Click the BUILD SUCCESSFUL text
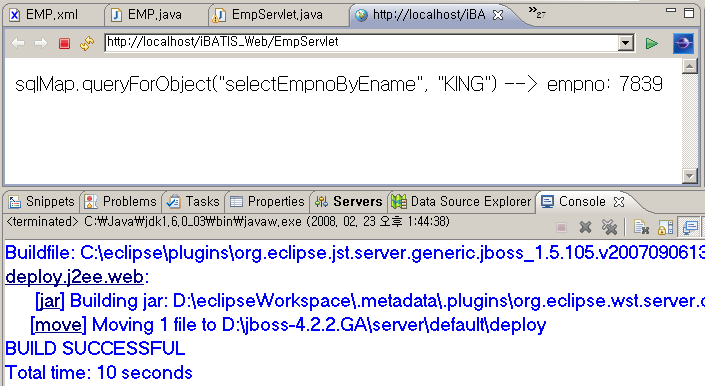 [95, 349]
